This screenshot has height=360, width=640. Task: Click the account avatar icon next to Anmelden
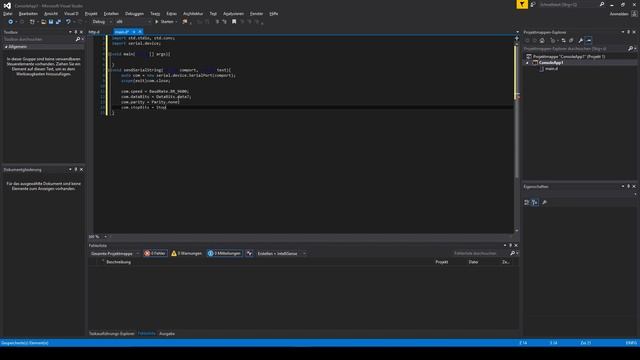[634, 13]
